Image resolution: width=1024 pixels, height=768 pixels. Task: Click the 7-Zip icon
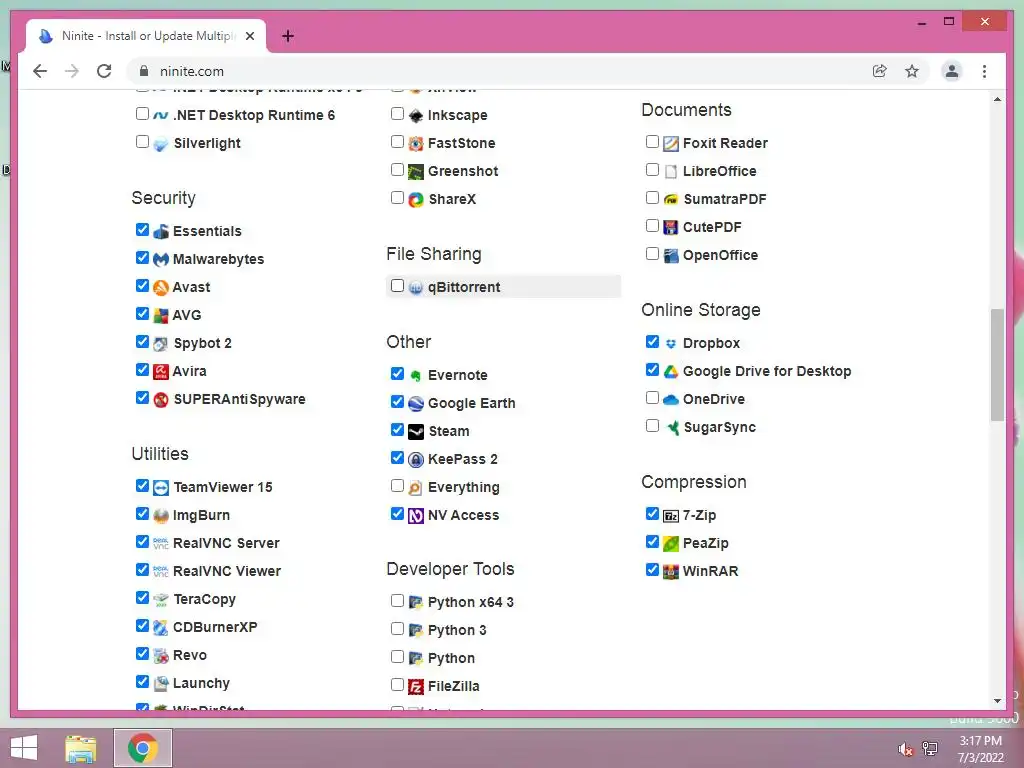tap(671, 516)
